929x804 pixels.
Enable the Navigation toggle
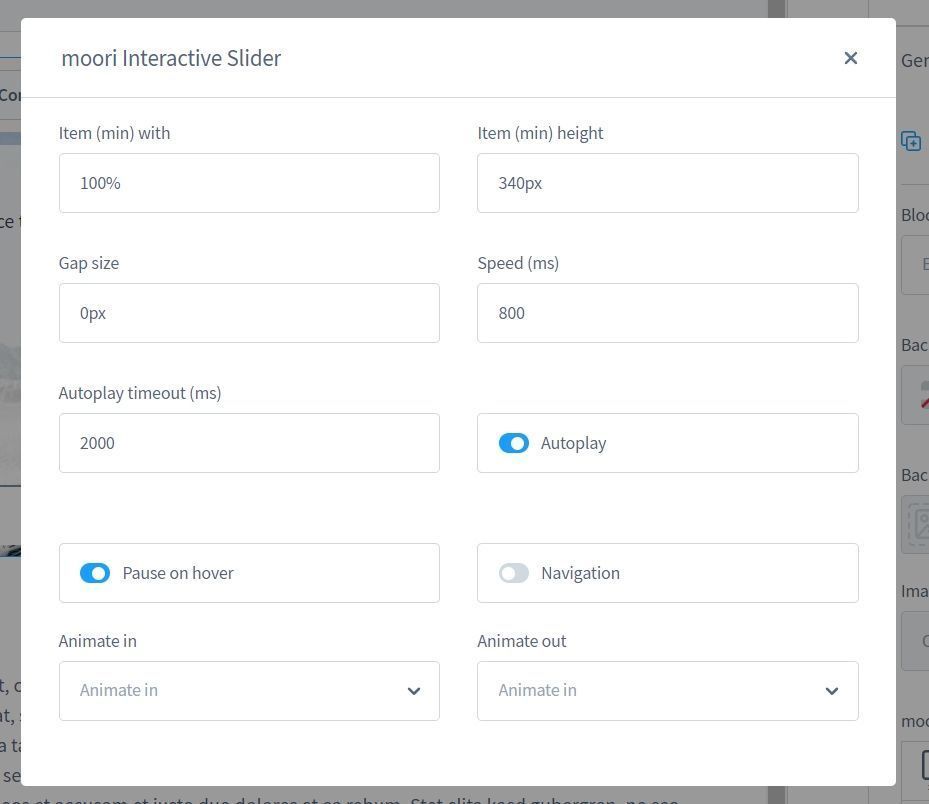point(514,573)
